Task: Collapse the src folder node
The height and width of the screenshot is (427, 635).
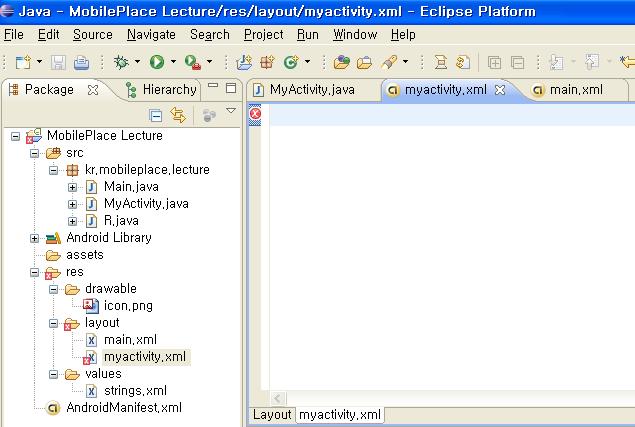Action: (x=34, y=153)
